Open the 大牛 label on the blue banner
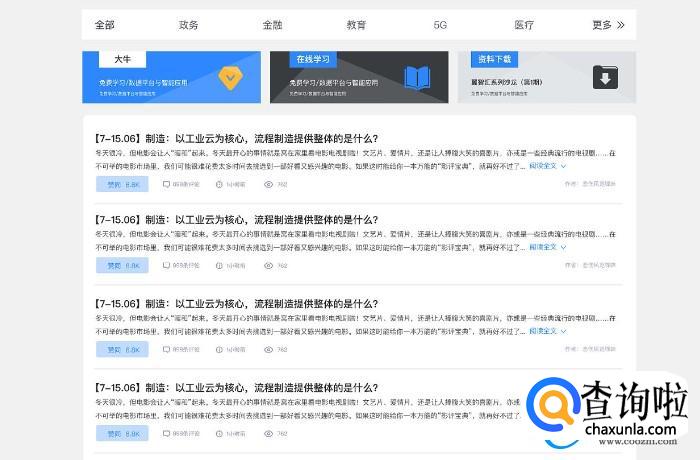The height and width of the screenshot is (460, 700). 122,59
